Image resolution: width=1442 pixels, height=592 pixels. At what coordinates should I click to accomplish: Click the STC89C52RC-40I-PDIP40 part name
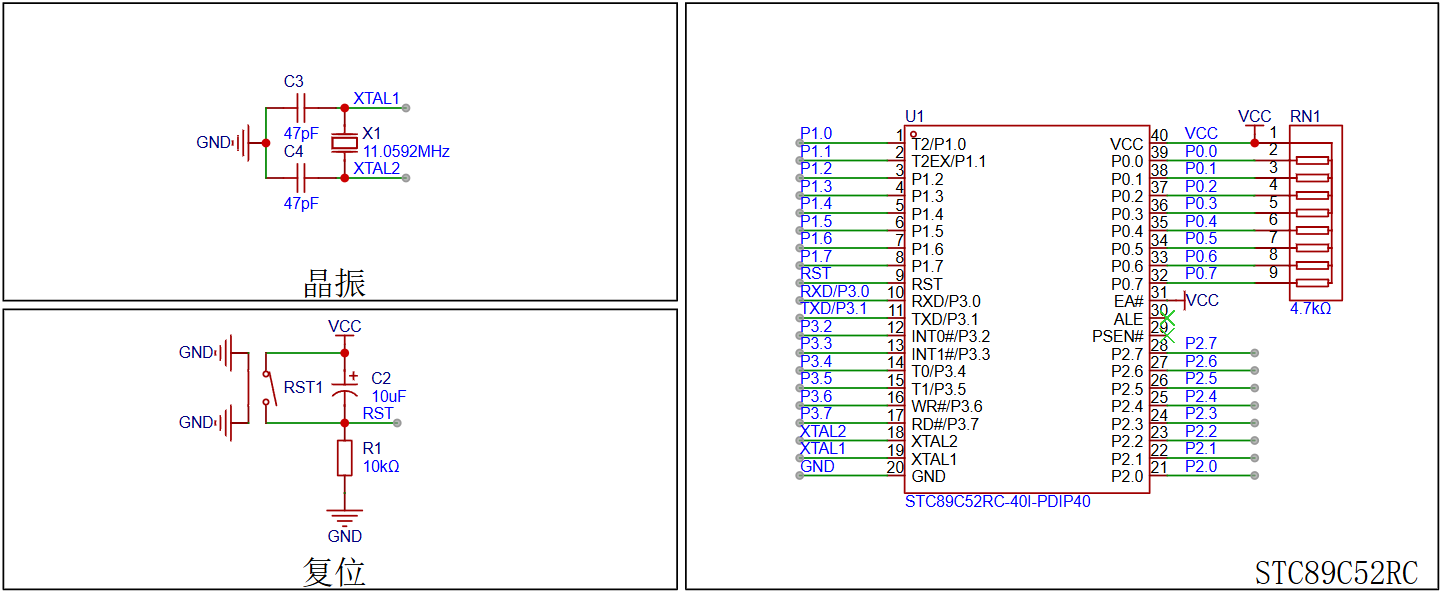pyautogui.click(x=998, y=502)
